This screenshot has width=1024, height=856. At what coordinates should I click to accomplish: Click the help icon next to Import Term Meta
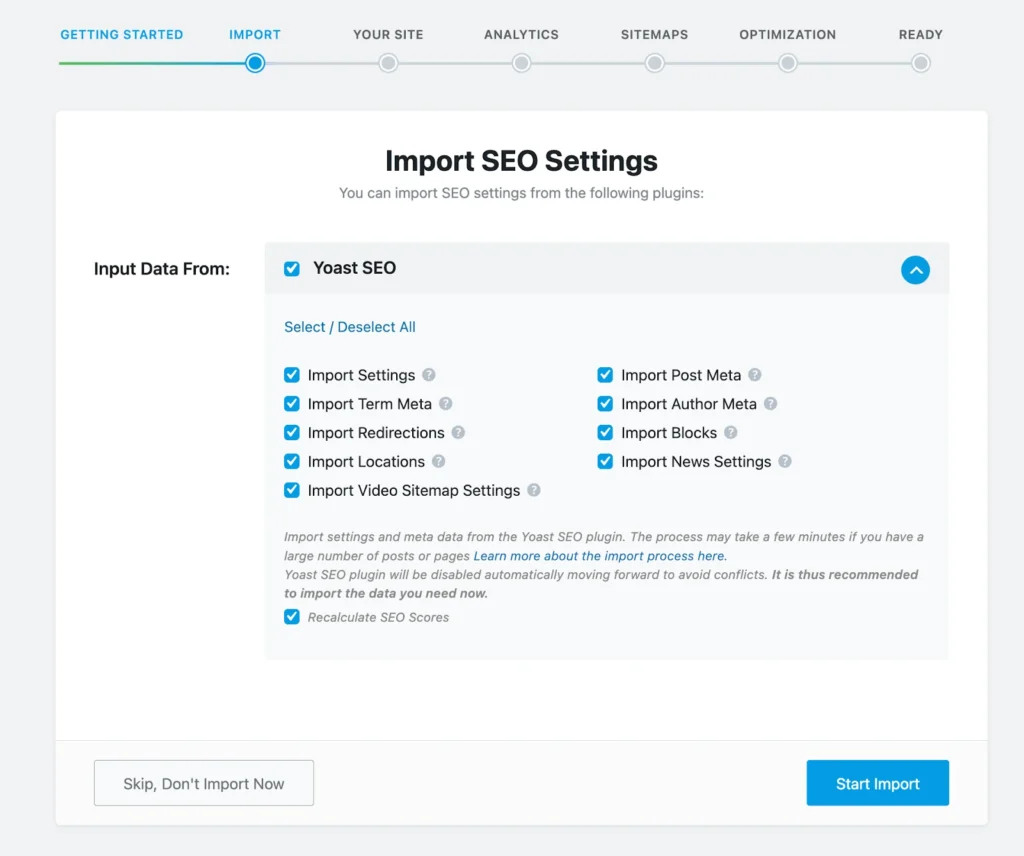point(447,404)
